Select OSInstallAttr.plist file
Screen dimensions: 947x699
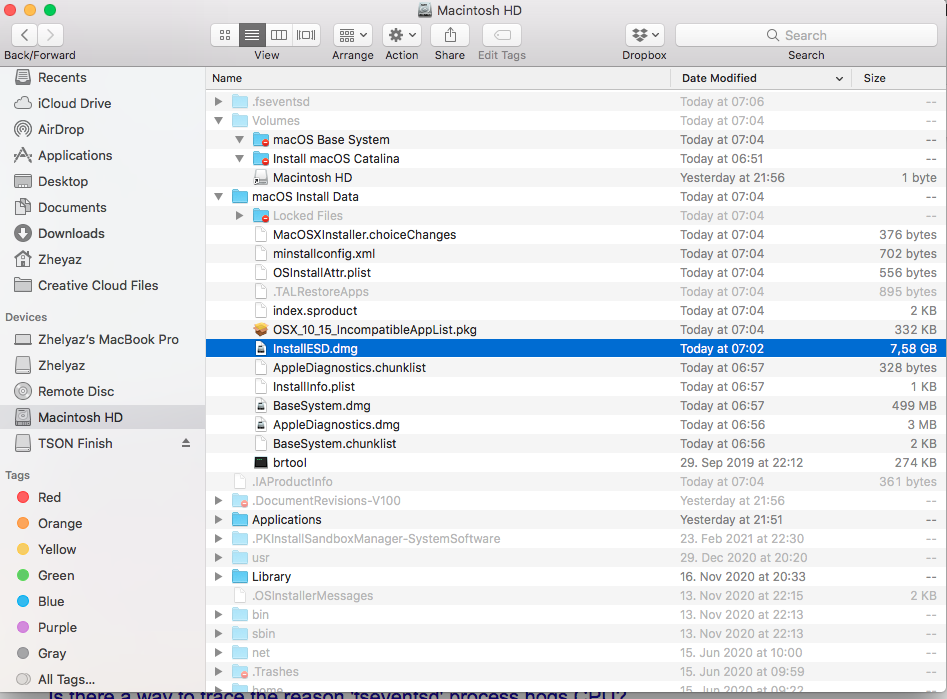pos(576,272)
